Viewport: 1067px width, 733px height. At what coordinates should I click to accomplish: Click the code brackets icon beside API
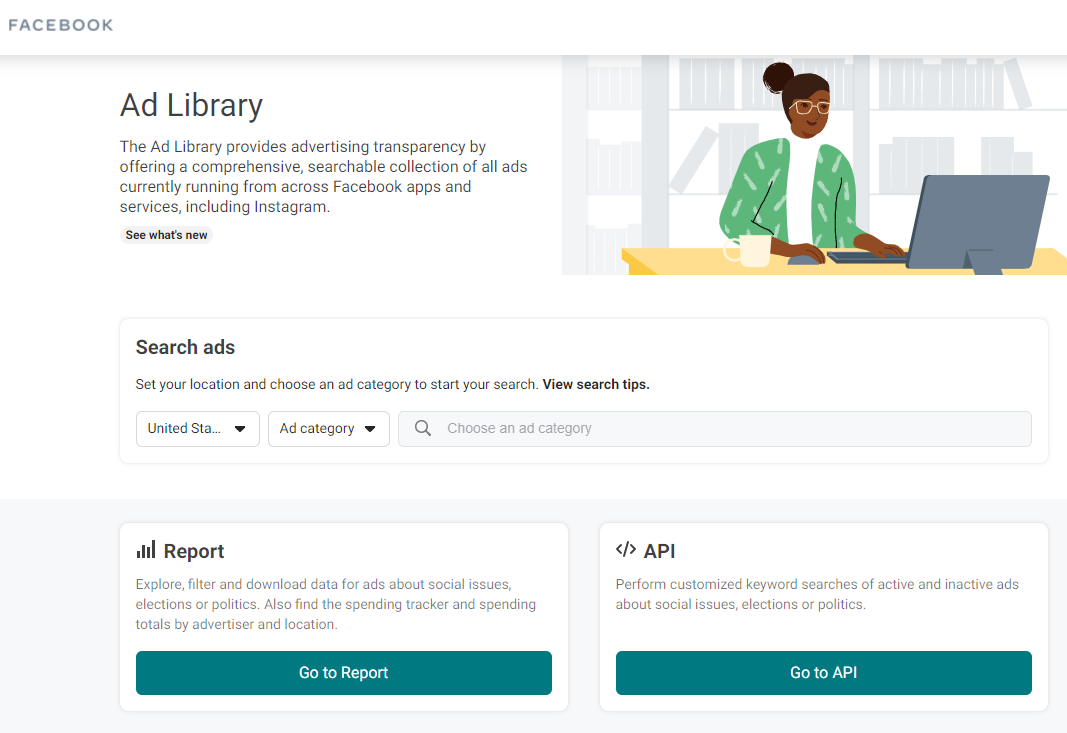625,549
